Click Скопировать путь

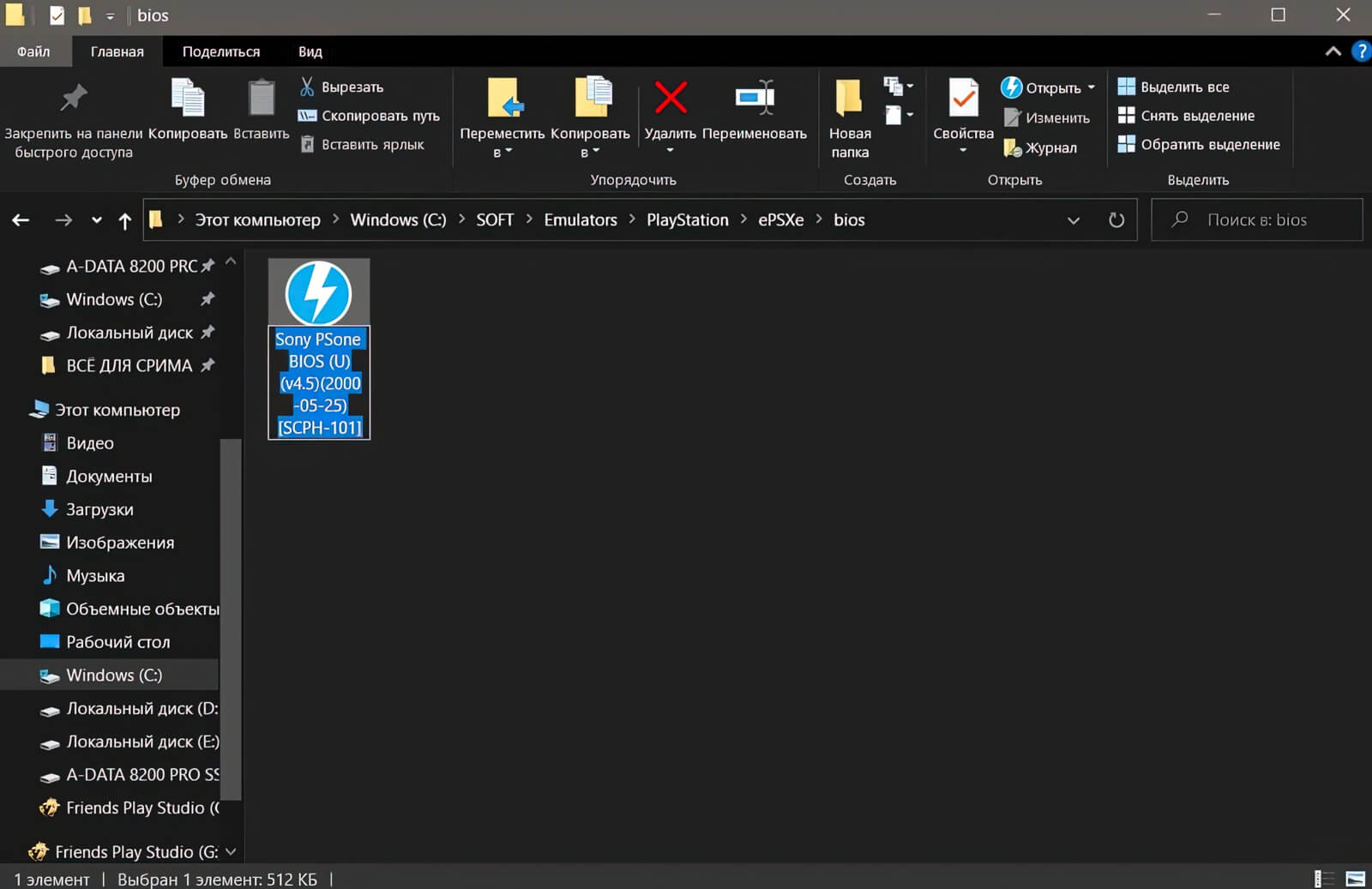click(x=369, y=116)
